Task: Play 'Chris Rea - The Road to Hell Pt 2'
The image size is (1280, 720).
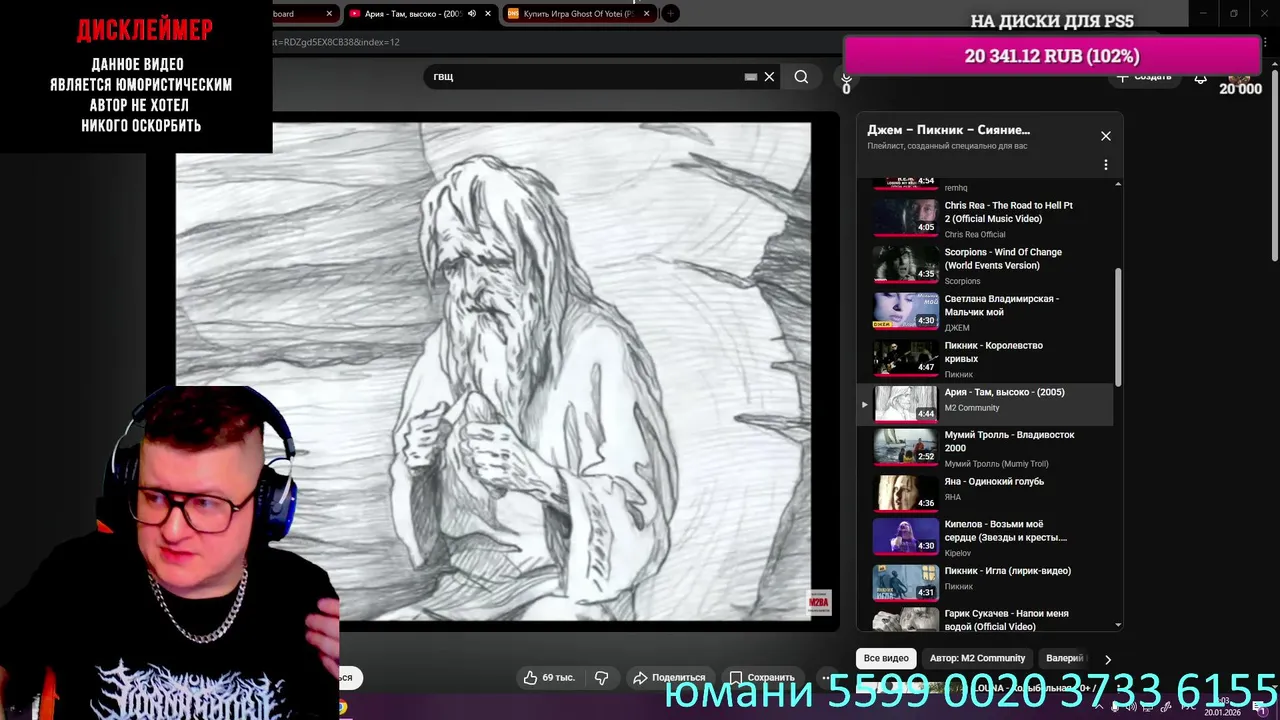Action: tap(1008, 212)
